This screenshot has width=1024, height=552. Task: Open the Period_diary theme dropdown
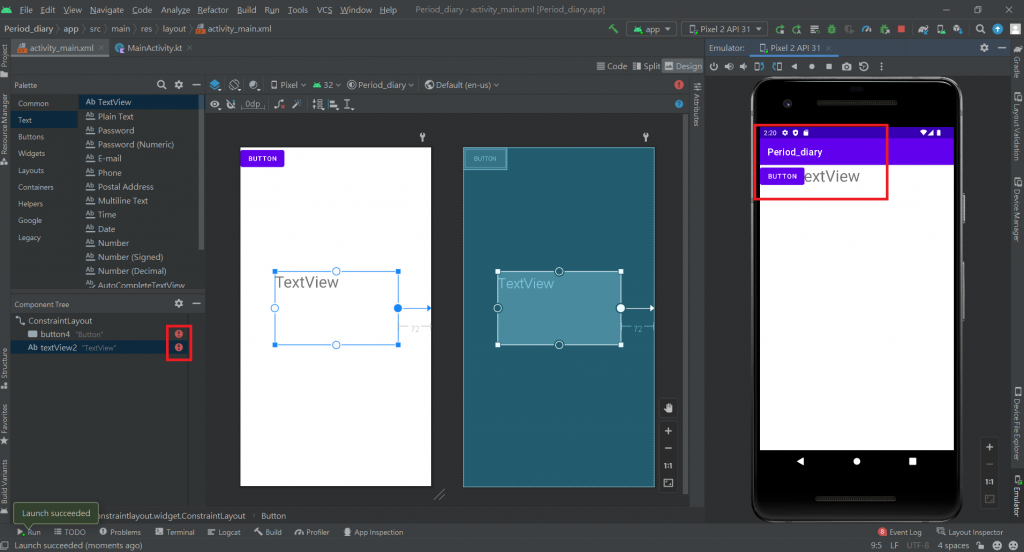[x=380, y=85]
